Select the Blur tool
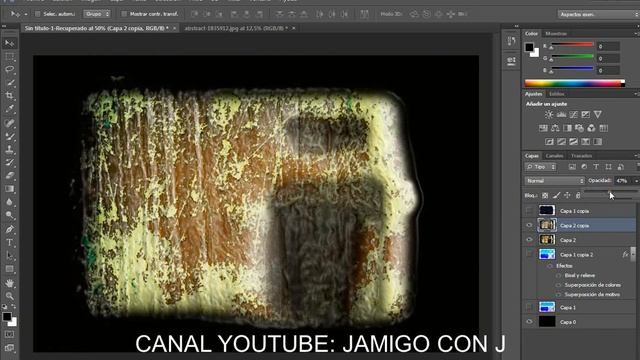 [x=10, y=202]
